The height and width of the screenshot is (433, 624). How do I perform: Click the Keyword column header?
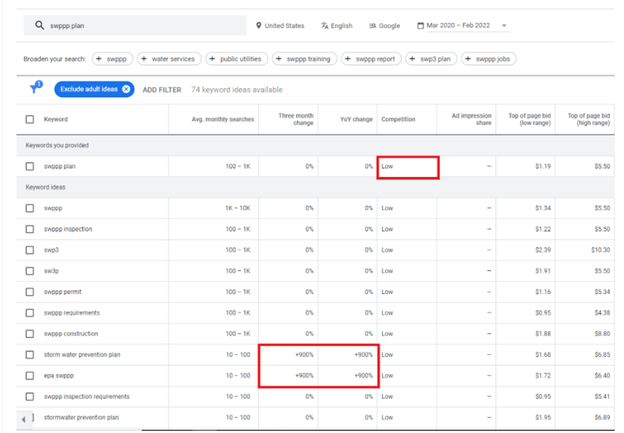[56, 119]
